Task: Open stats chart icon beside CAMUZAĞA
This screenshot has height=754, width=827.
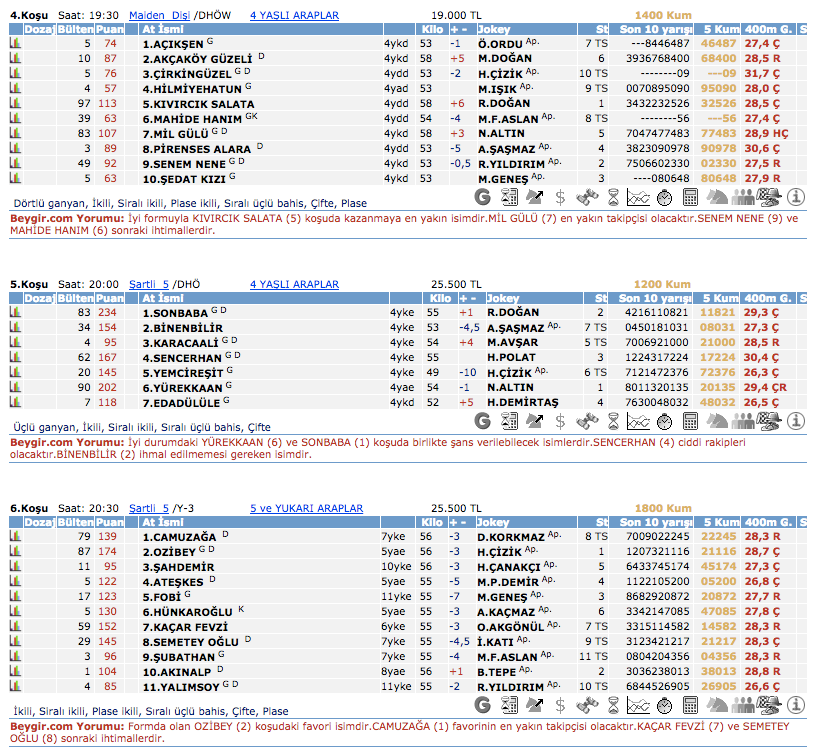Action: pos(16,537)
